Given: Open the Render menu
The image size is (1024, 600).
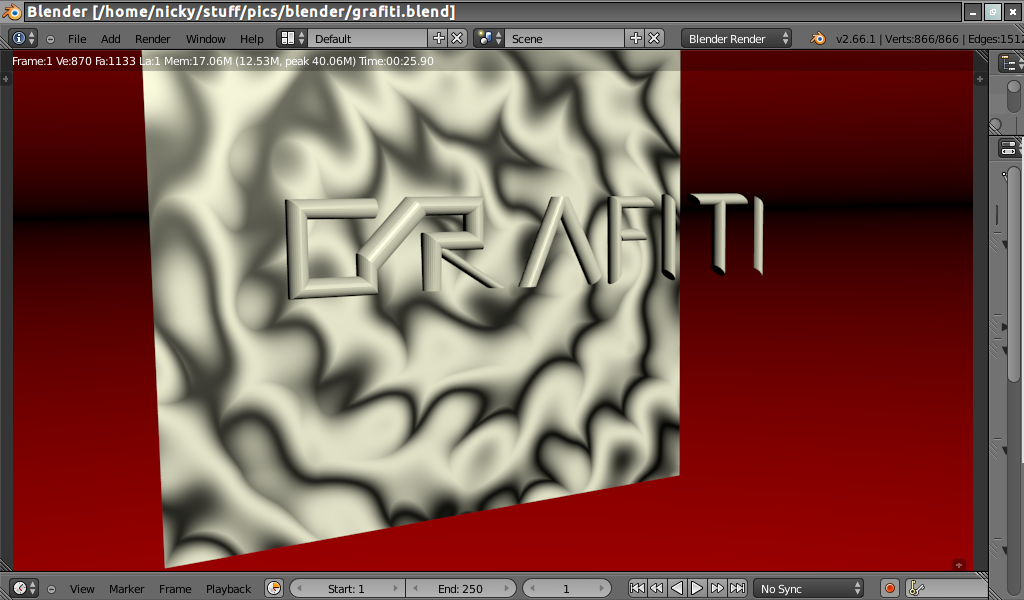Looking at the screenshot, I should click(153, 39).
